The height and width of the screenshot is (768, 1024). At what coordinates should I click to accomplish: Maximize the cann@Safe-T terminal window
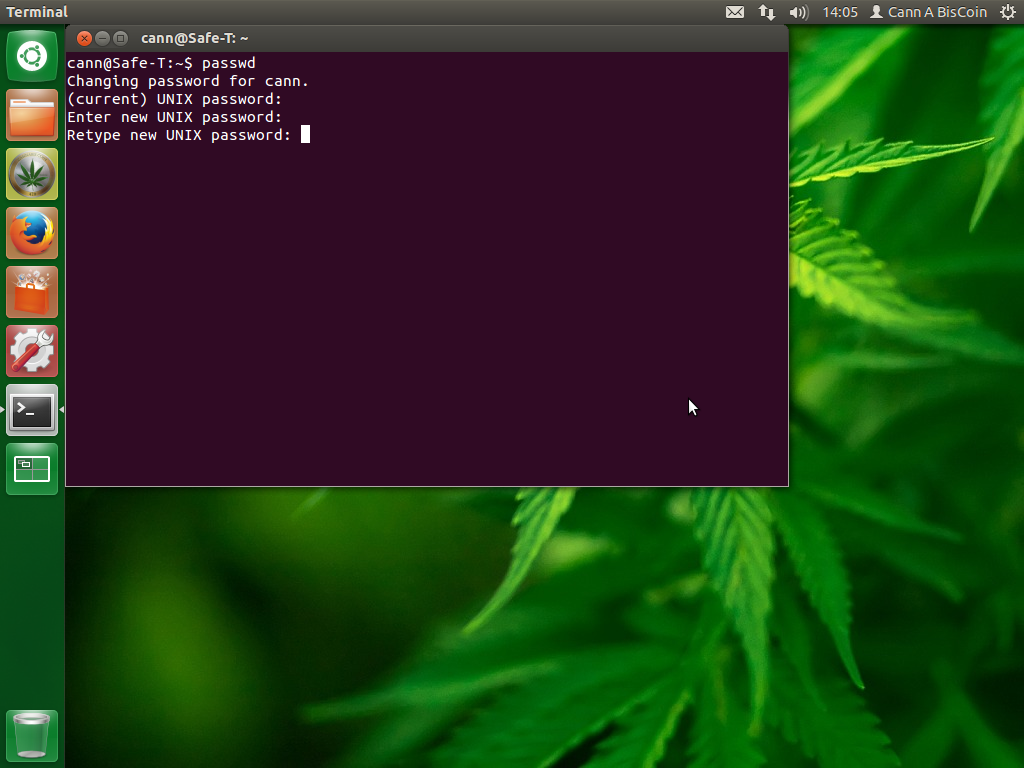pos(121,39)
